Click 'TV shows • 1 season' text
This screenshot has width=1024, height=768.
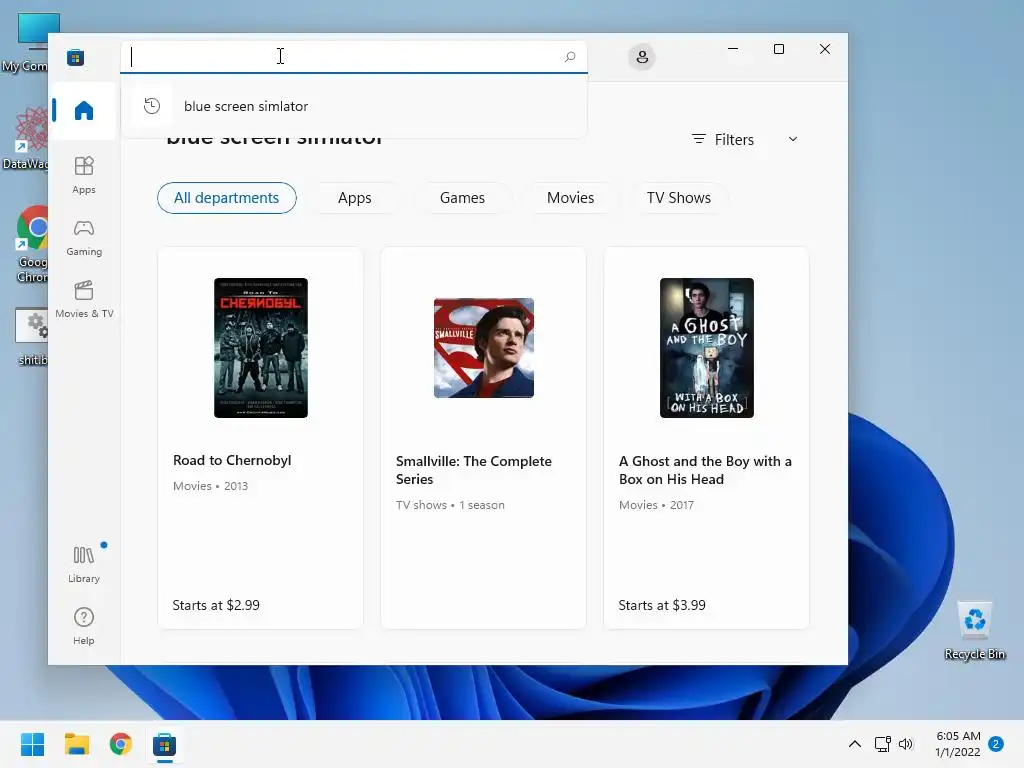point(450,505)
